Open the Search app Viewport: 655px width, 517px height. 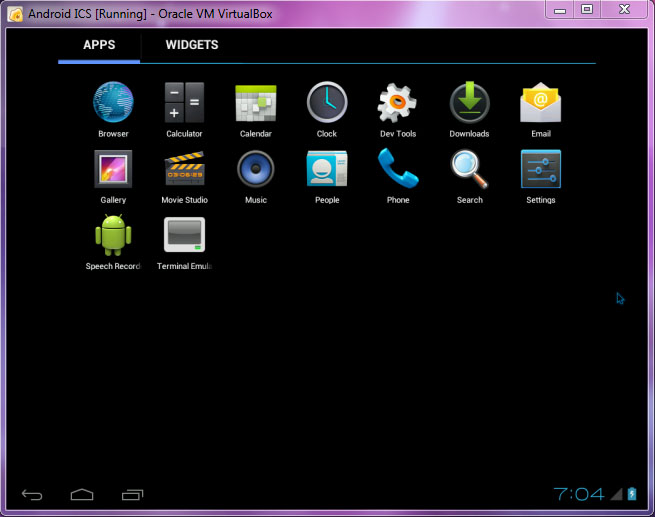[x=470, y=169]
